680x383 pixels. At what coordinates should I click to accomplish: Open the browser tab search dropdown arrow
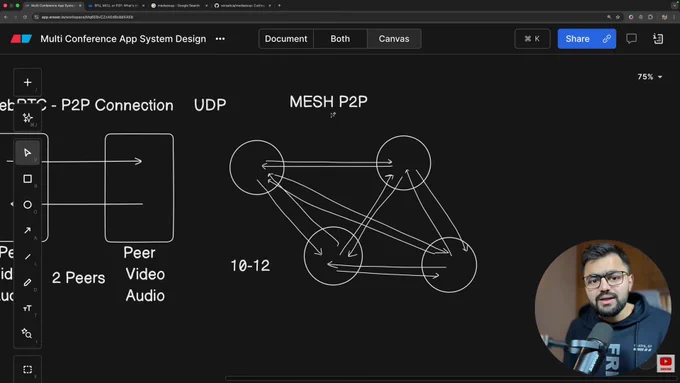(675, 5)
